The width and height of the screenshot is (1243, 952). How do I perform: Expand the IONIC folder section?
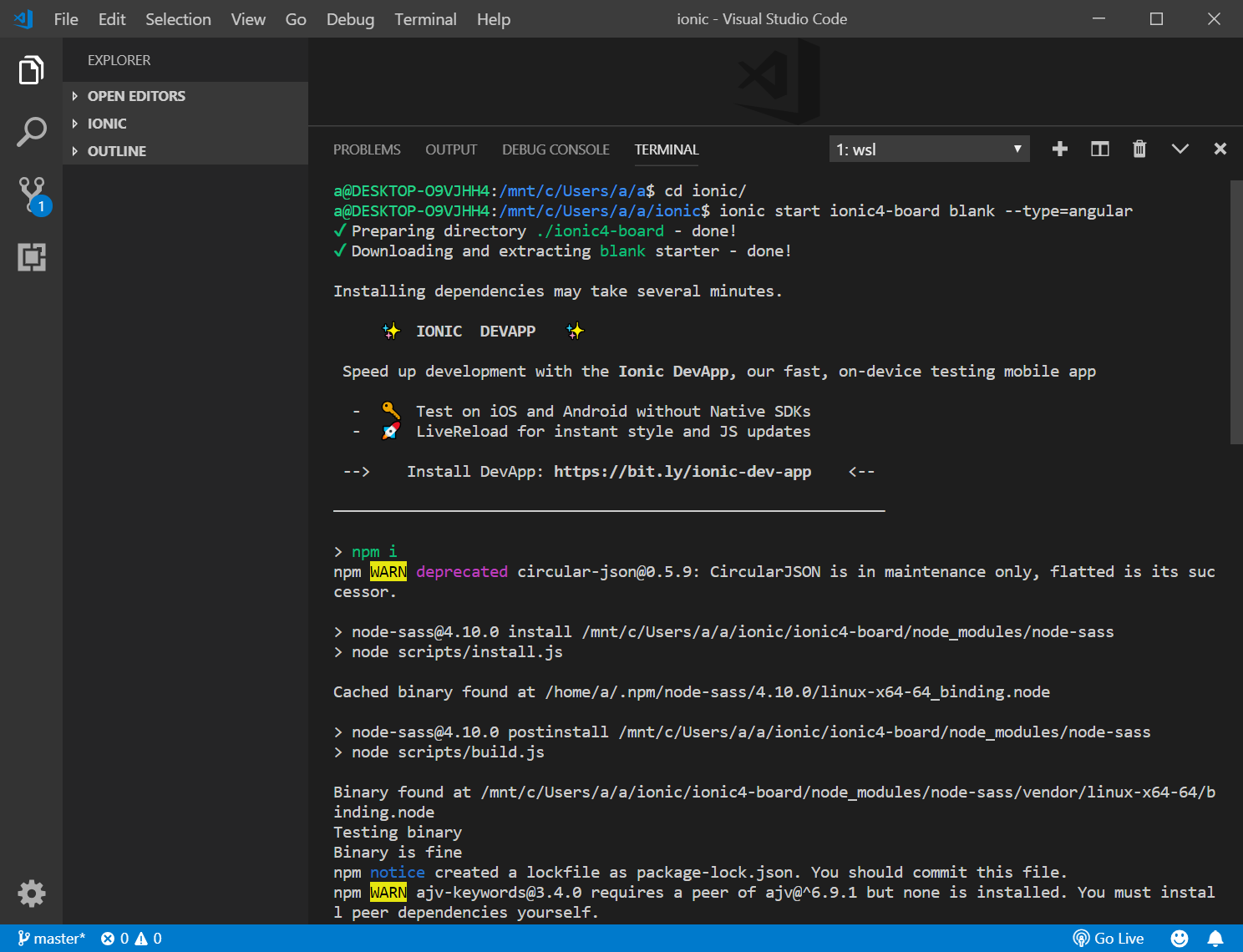pyautogui.click(x=107, y=124)
